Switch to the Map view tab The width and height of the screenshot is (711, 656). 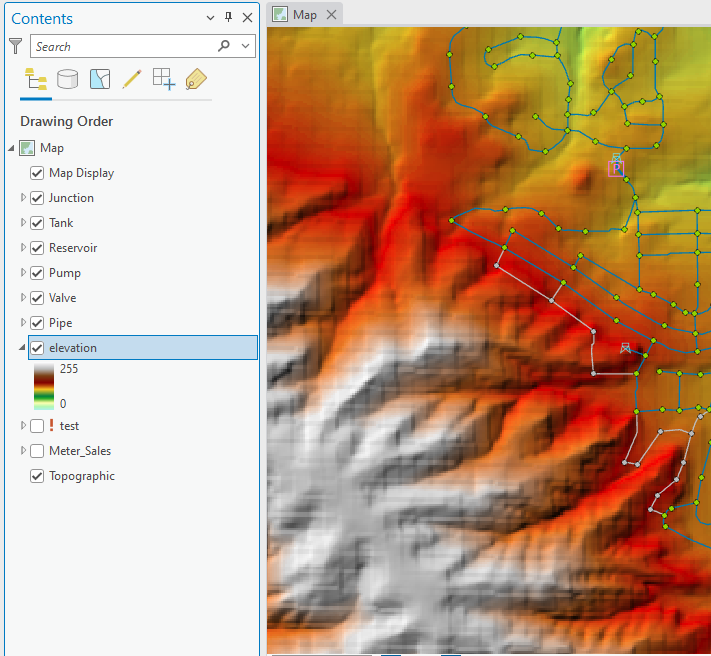point(305,15)
